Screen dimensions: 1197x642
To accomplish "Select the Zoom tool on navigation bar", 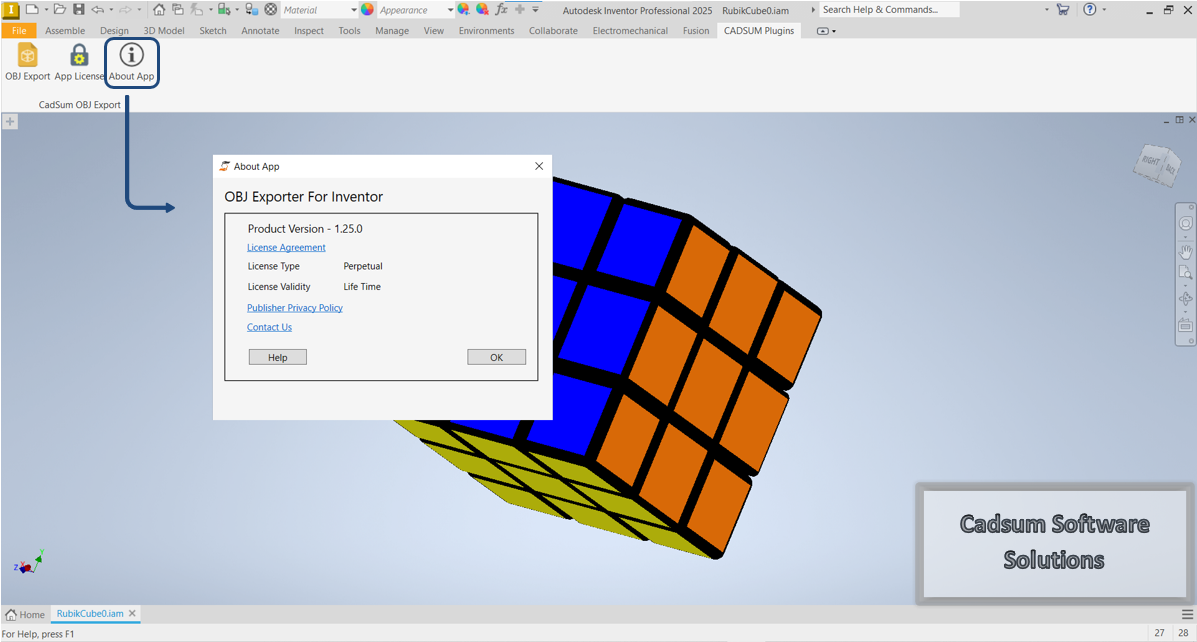I will (x=1186, y=273).
